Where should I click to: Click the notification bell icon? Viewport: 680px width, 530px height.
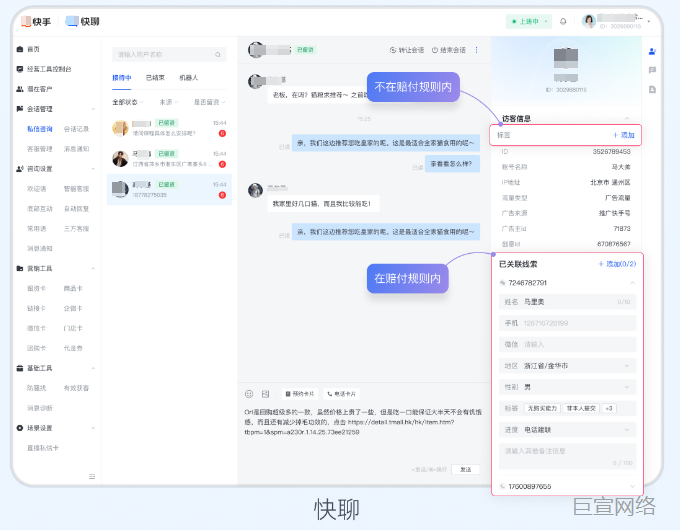(563, 21)
